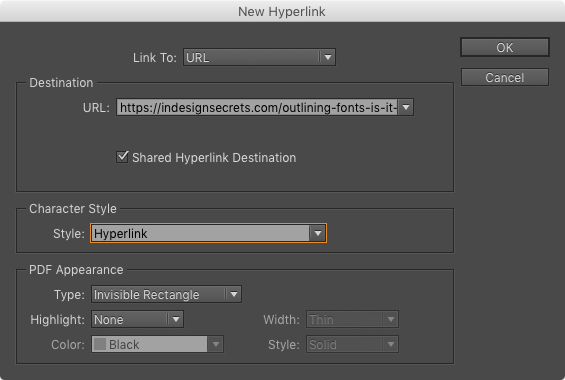Image resolution: width=565 pixels, height=380 pixels.
Task: Click the Shared Hyperlink Destination label text
Action: [214, 158]
